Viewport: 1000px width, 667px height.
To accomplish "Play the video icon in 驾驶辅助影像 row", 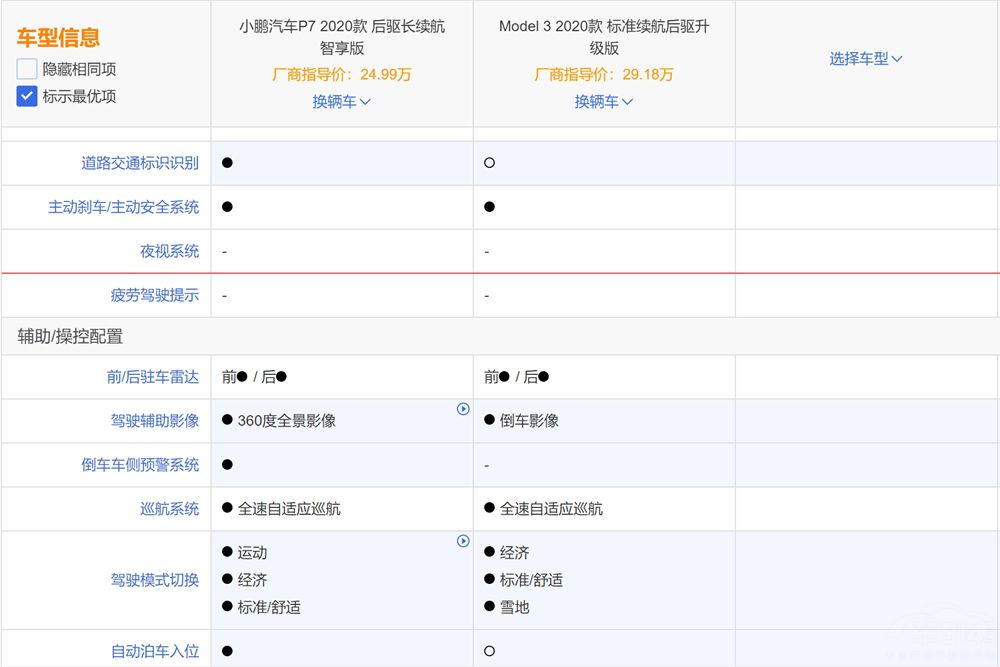I will (463, 409).
